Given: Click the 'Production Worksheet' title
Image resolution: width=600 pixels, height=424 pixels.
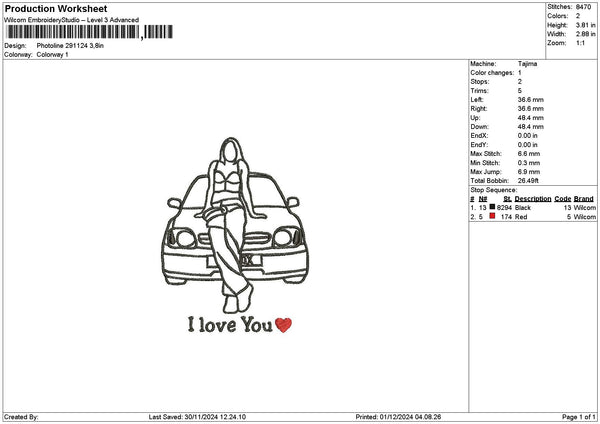Looking at the screenshot, I should click(56, 9).
